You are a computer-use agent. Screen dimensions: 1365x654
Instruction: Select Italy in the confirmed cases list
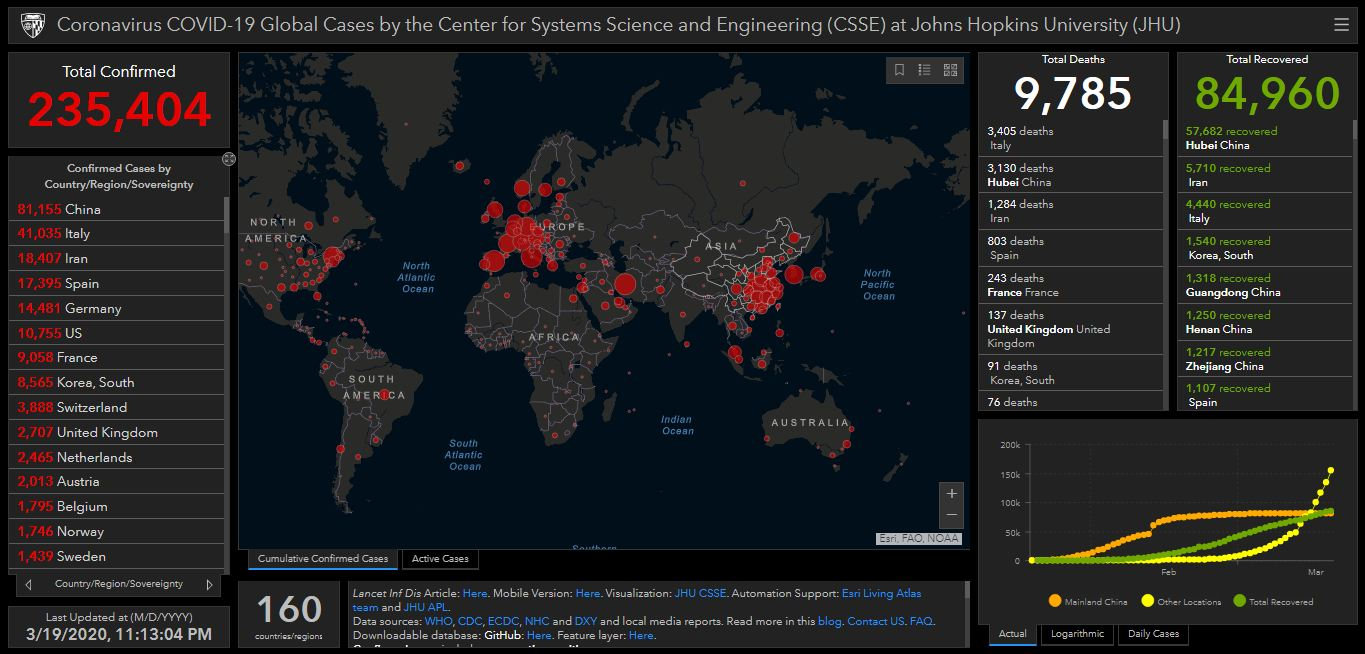click(x=77, y=234)
